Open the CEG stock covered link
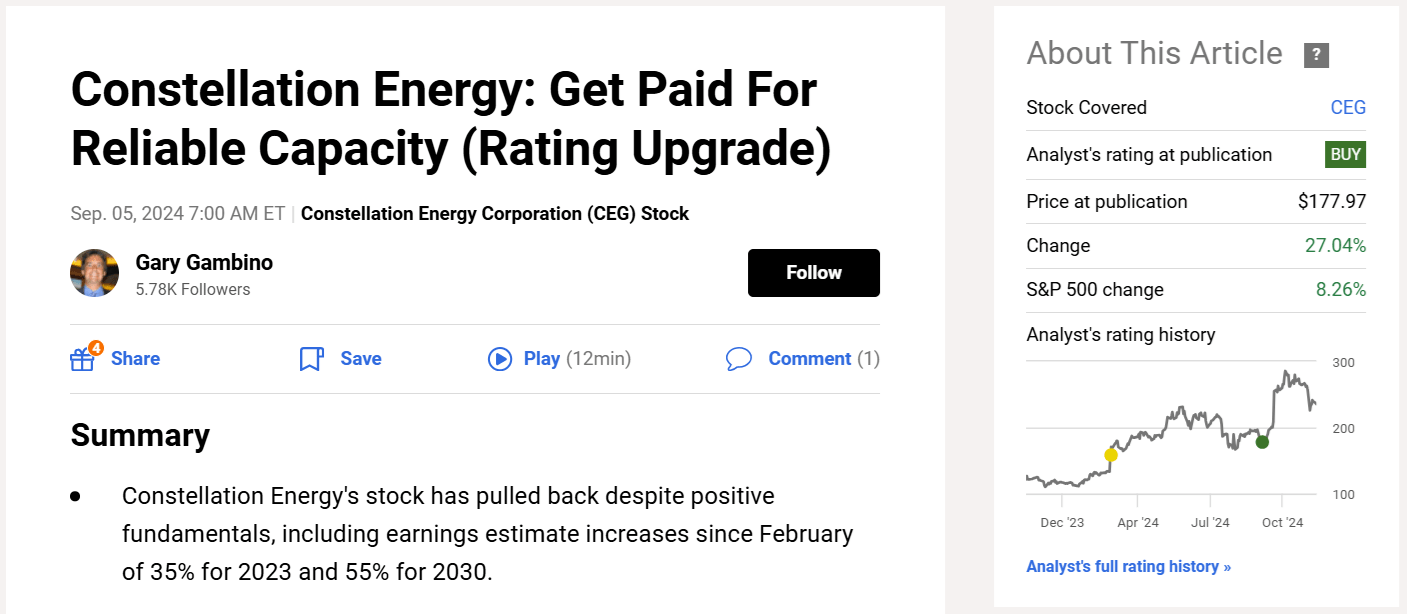 tap(1348, 107)
